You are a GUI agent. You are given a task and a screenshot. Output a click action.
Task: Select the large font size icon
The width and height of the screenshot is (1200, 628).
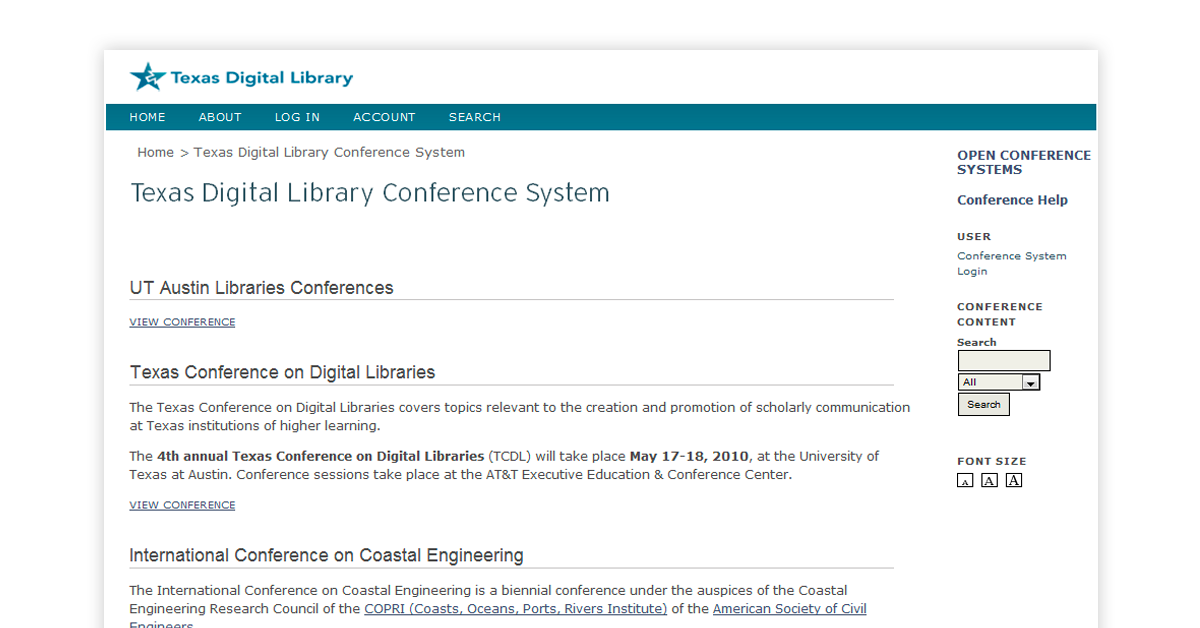[x=1013, y=481]
